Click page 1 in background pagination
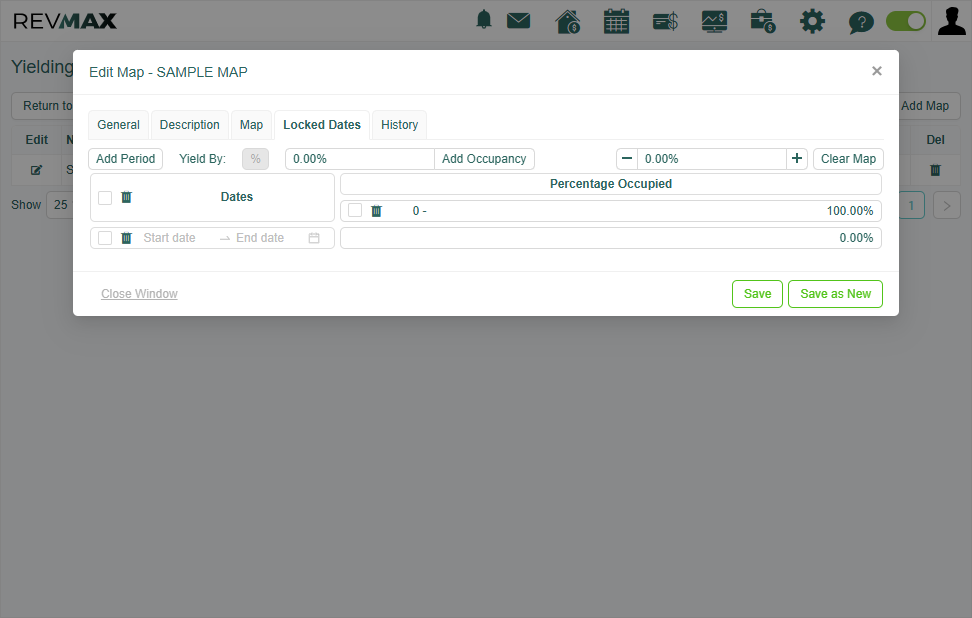Image resolution: width=972 pixels, height=618 pixels. tap(911, 205)
